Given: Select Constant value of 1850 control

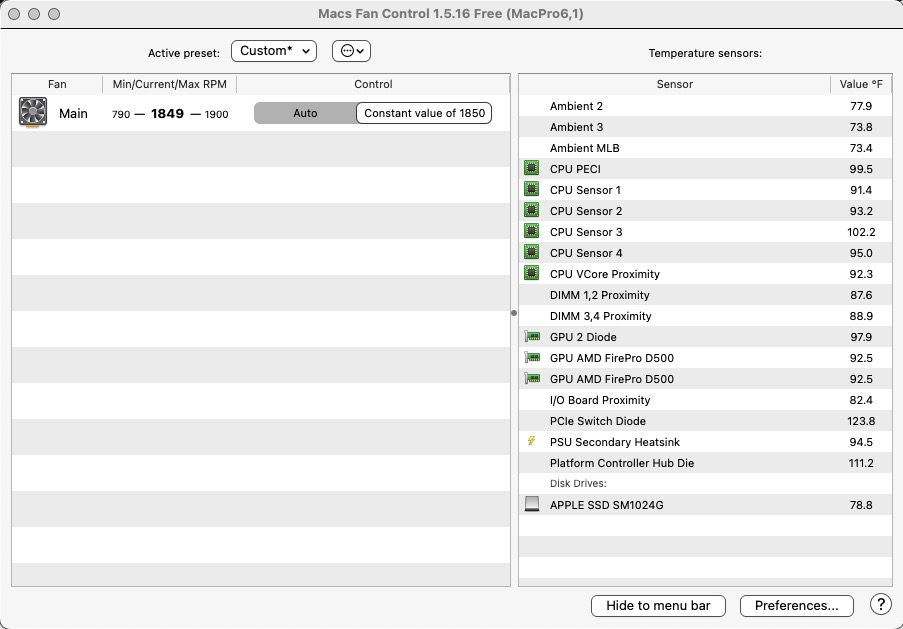Looking at the screenshot, I should (x=424, y=113).
